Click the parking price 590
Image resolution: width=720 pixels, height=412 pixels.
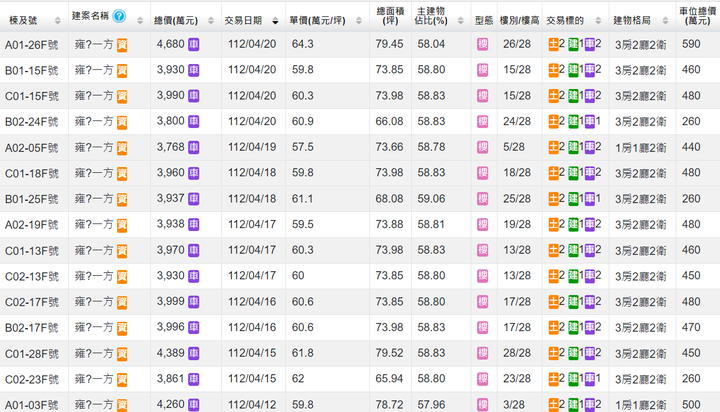691,44
